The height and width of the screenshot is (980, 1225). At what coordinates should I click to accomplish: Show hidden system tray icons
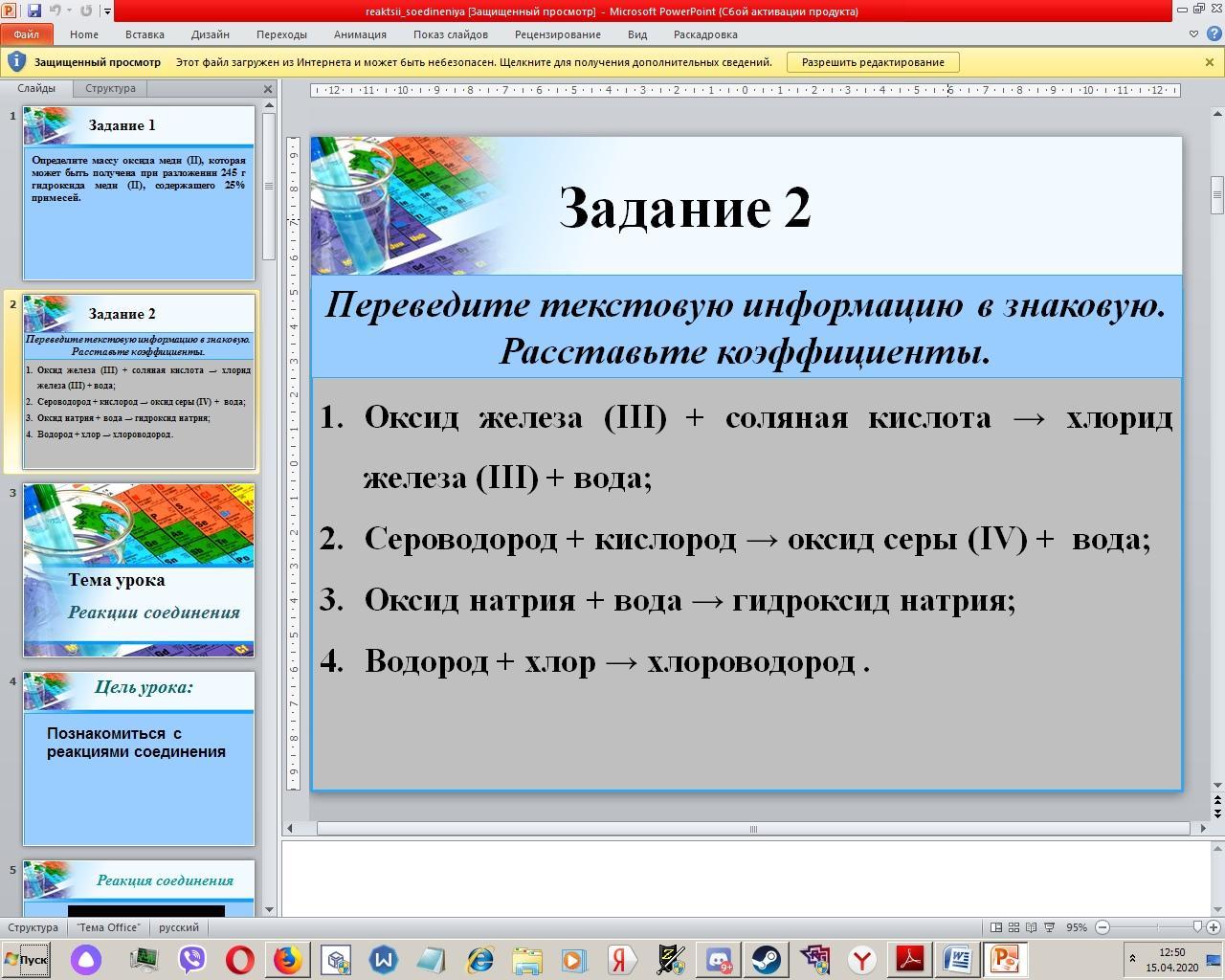[x=1133, y=959]
